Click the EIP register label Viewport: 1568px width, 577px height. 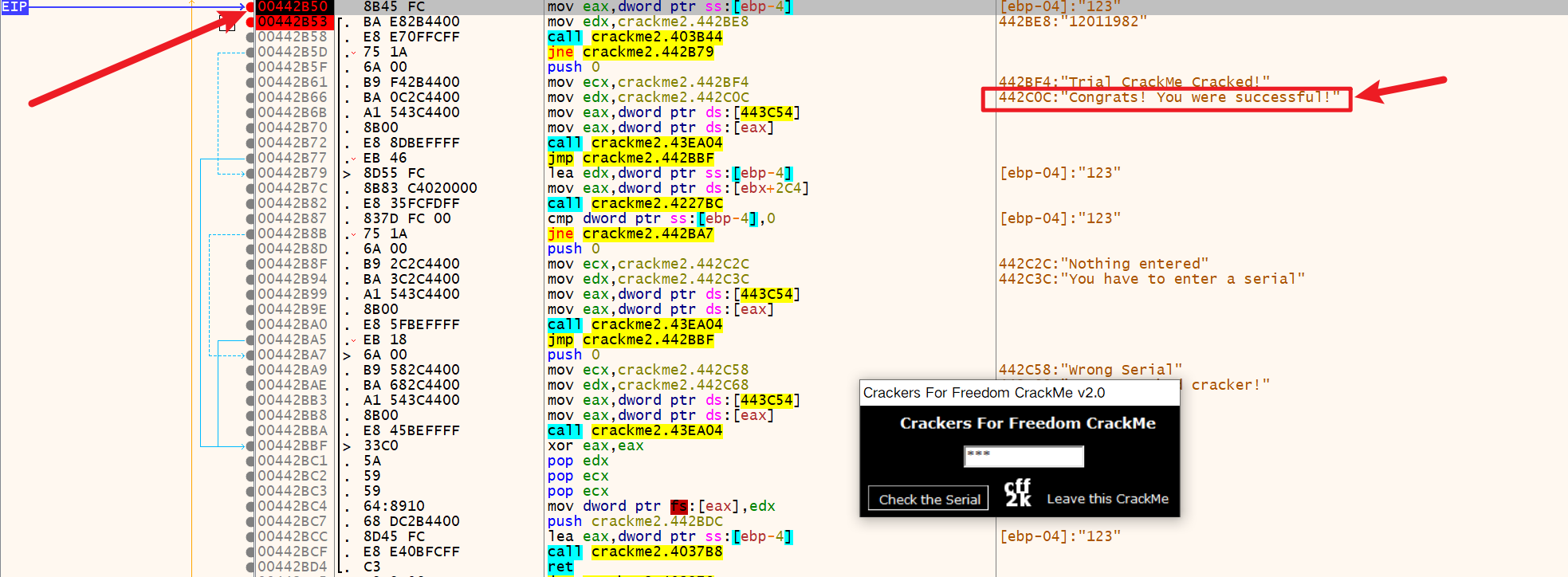[14, 7]
